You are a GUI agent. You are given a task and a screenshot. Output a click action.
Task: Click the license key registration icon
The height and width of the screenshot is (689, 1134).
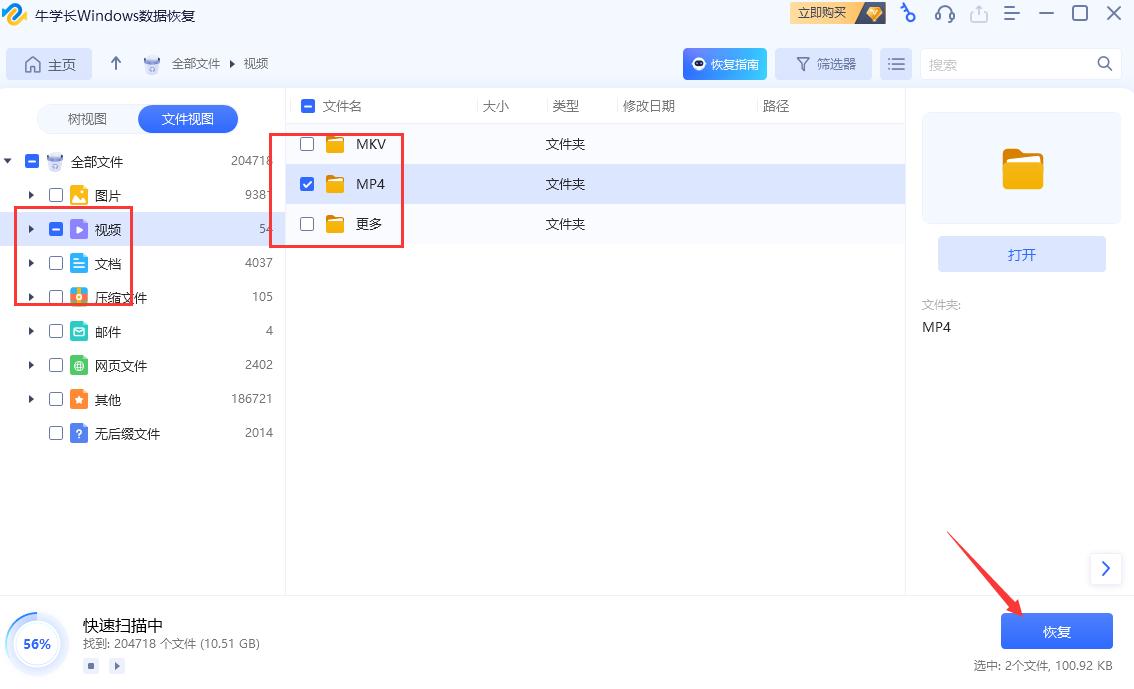click(907, 13)
